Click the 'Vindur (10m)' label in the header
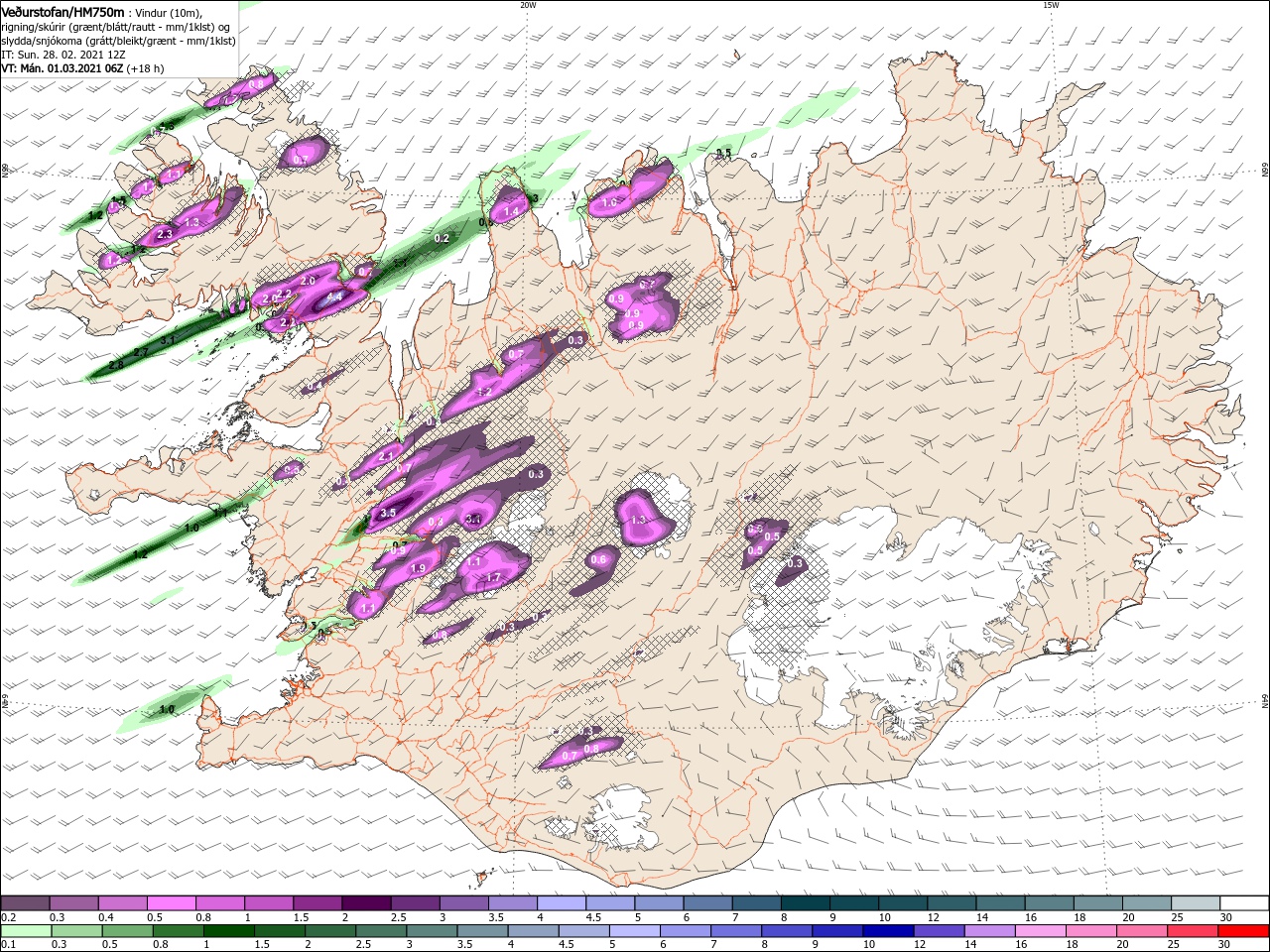Image resolution: width=1270 pixels, height=952 pixels. 170,12
